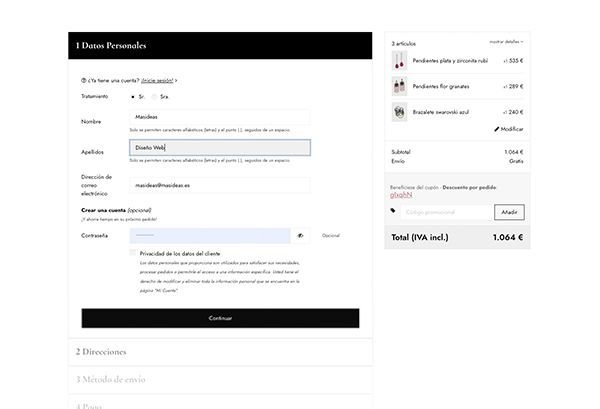
Task: Open the 4 Pago step
Action: click(x=220, y=402)
